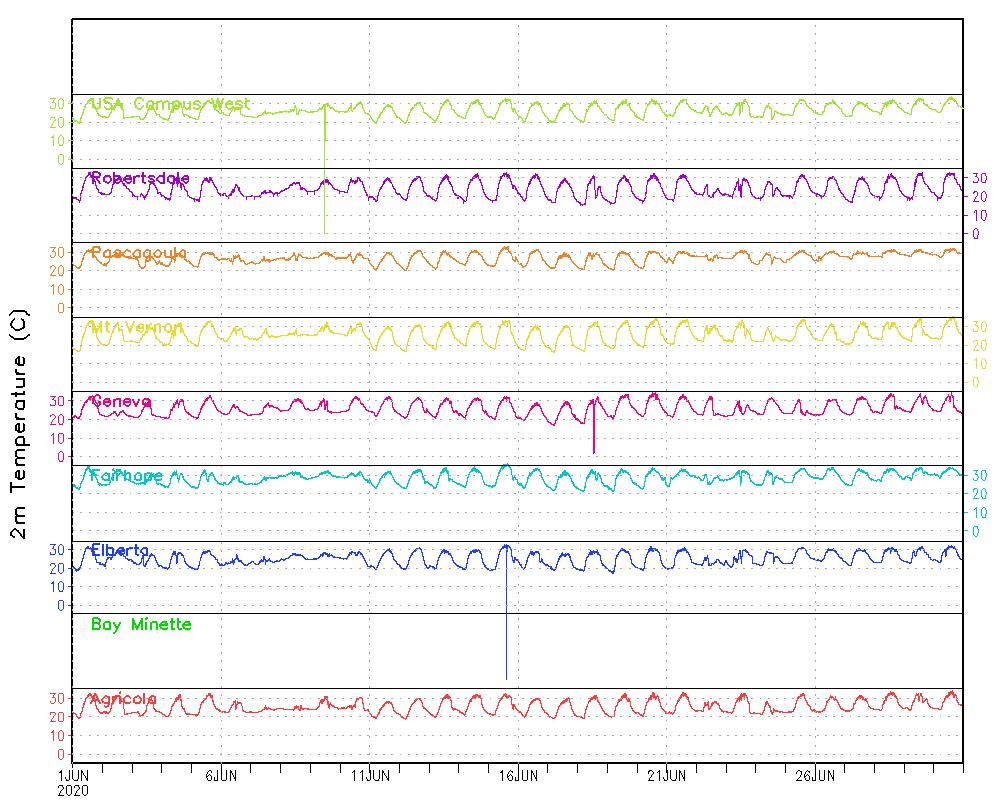Screen dimensions: 1000x800
Task: Click the Bay Minette station label
Action: [x=141, y=625]
